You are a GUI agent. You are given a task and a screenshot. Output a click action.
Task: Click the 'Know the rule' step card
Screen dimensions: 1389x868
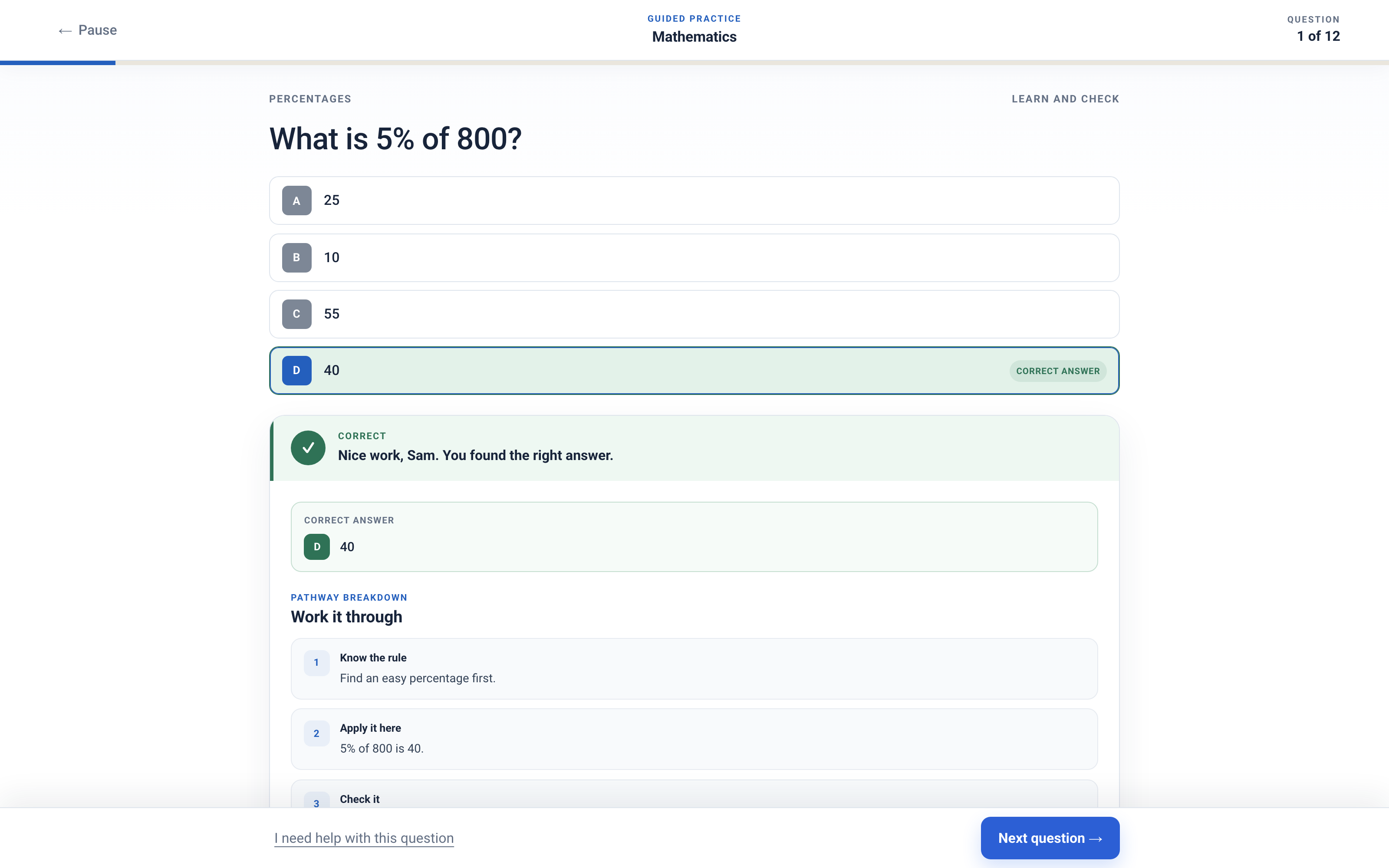click(x=694, y=668)
